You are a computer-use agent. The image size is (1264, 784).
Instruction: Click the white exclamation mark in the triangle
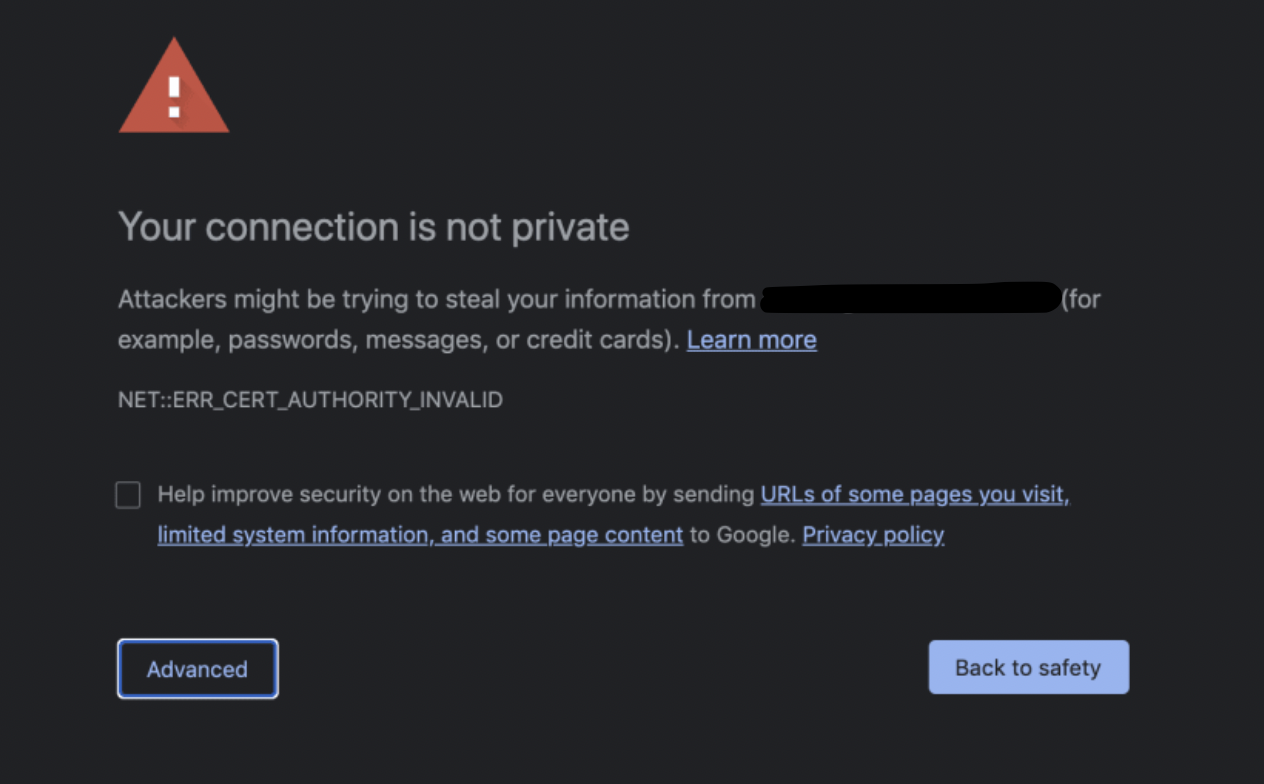(x=174, y=97)
